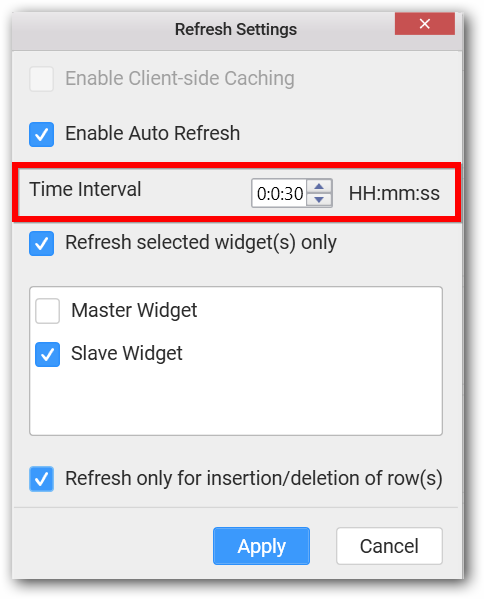The image size is (484, 599).
Task: Click the Time Interval down arrow
Action: 319,199
